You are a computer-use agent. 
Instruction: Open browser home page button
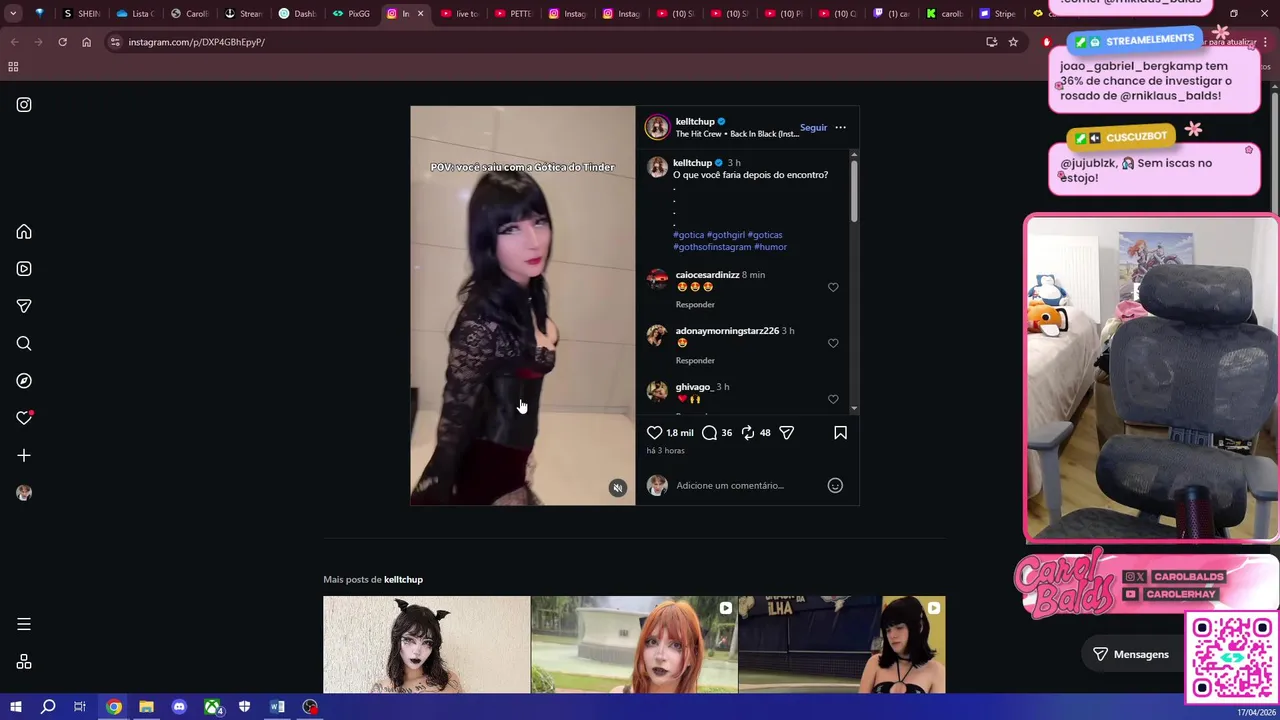[x=86, y=42]
